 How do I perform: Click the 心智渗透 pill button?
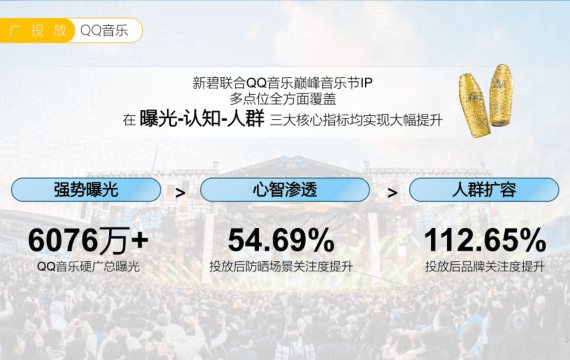tap(285, 190)
